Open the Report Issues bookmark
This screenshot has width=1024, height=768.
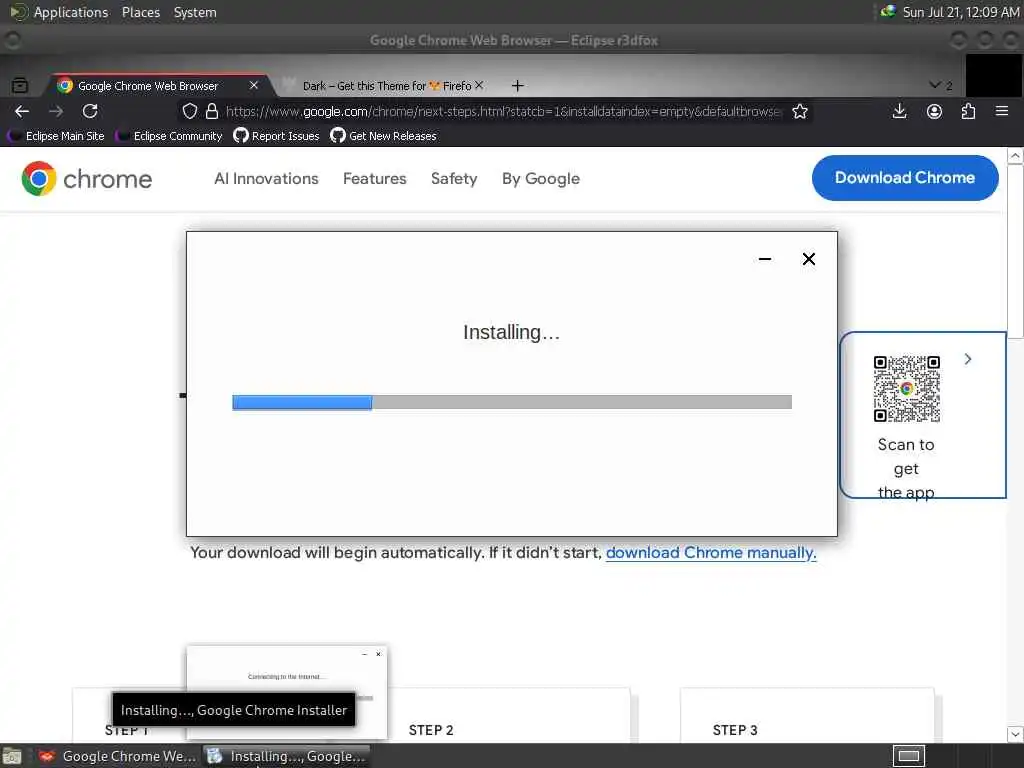click(x=276, y=136)
